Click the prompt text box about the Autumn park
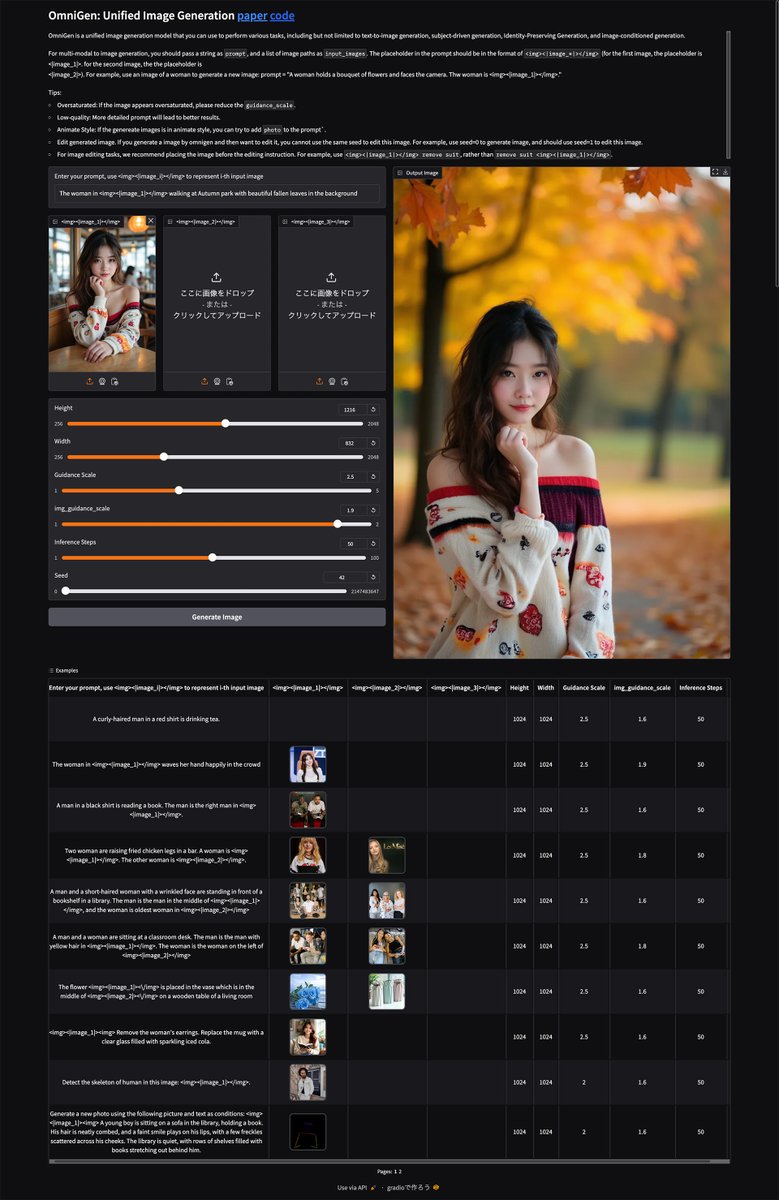 point(217,193)
